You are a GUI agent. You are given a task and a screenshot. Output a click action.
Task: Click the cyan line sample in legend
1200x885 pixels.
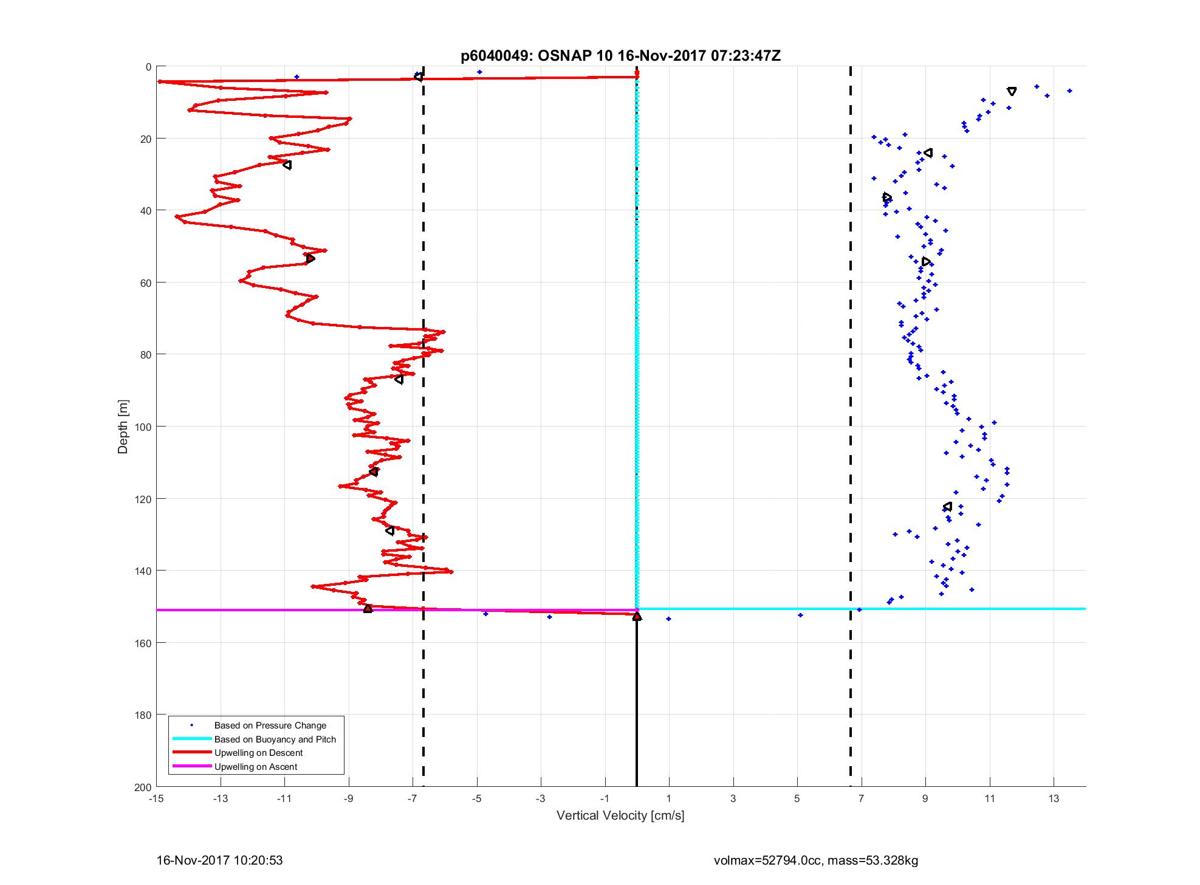pyautogui.click(x=191, y=739)
